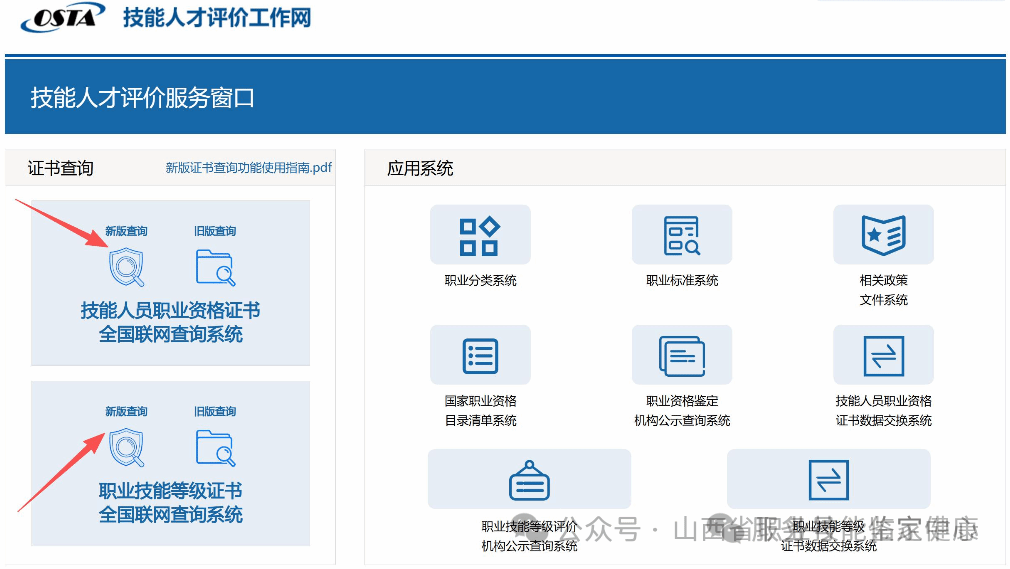The image size is (1010, 569).
Task: Click the 职业分类系统 grid icon
Action: 479,236
